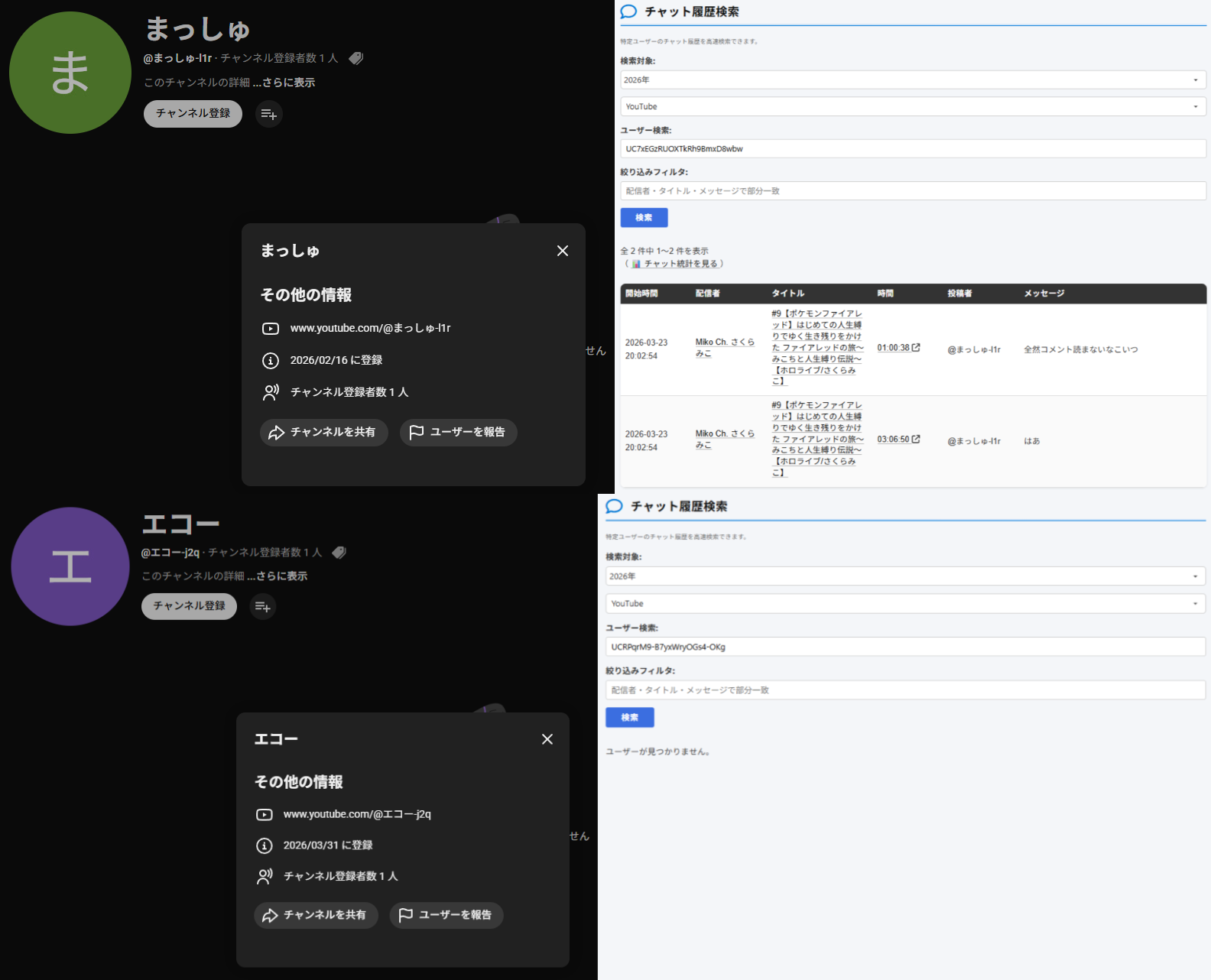Click the add-to-playlist icon beside エコー subscribe button

click(262, 607)
